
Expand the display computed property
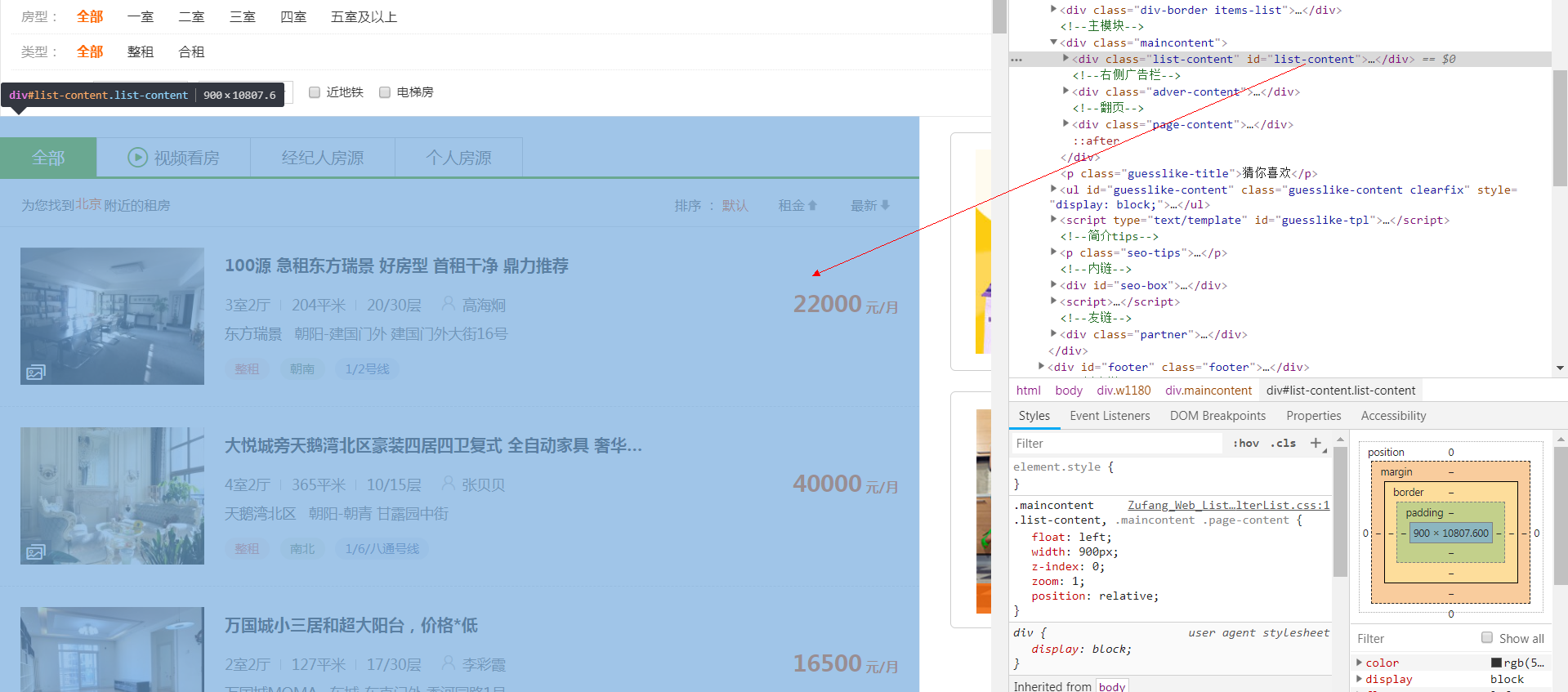click(x=1360, y=679)
